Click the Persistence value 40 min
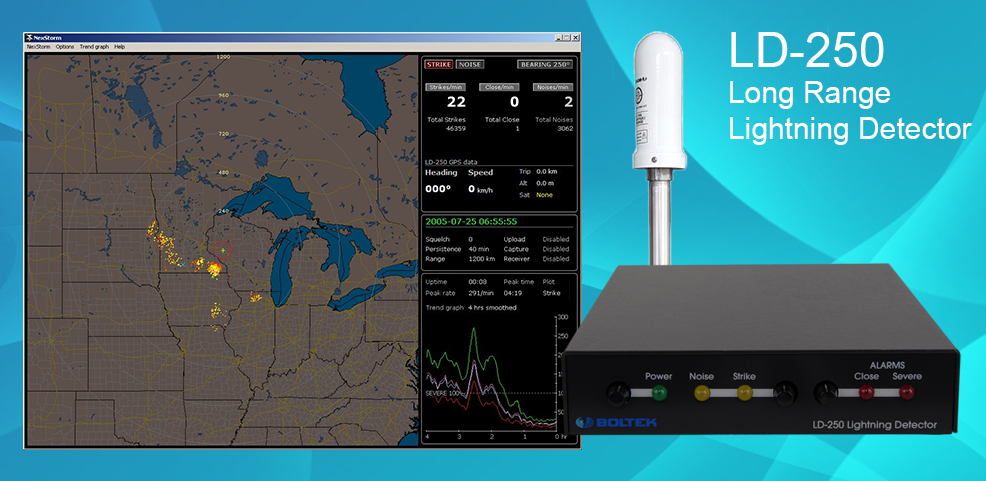Image resolution: width=986 pixels, height=481 pixels. point(479,249)
